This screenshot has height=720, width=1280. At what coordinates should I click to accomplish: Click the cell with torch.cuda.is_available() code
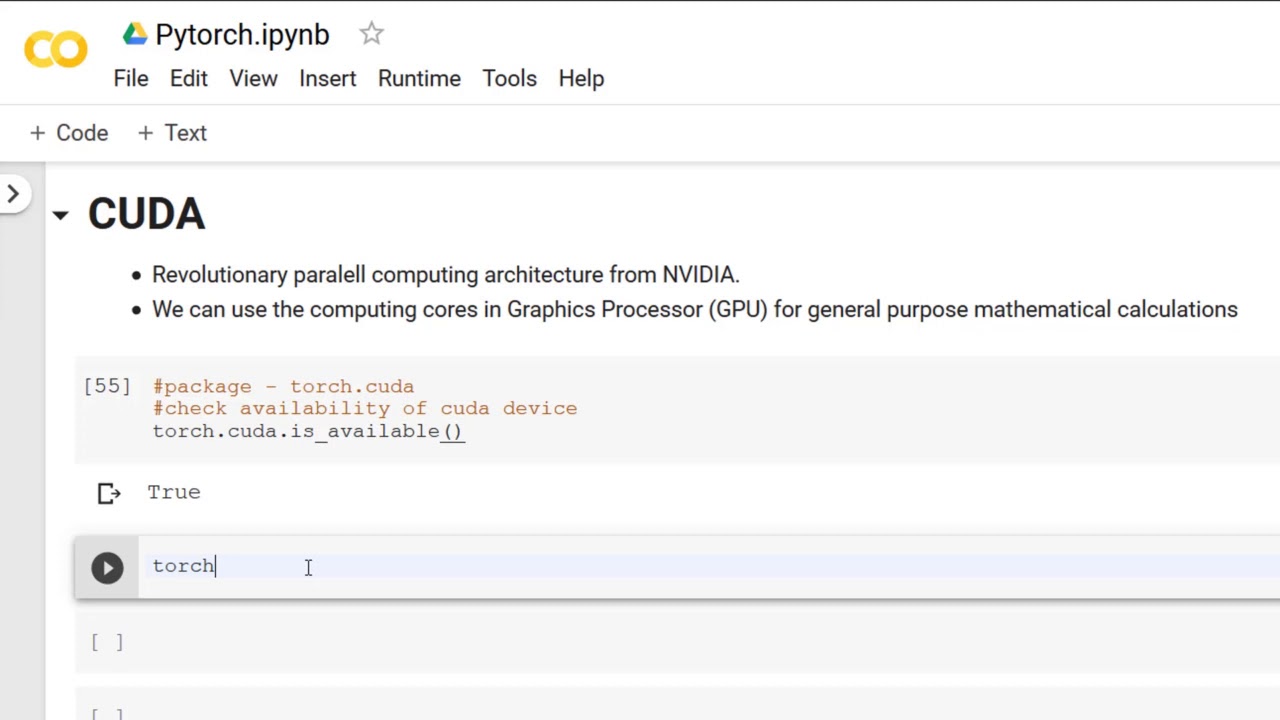pos(600,409)
